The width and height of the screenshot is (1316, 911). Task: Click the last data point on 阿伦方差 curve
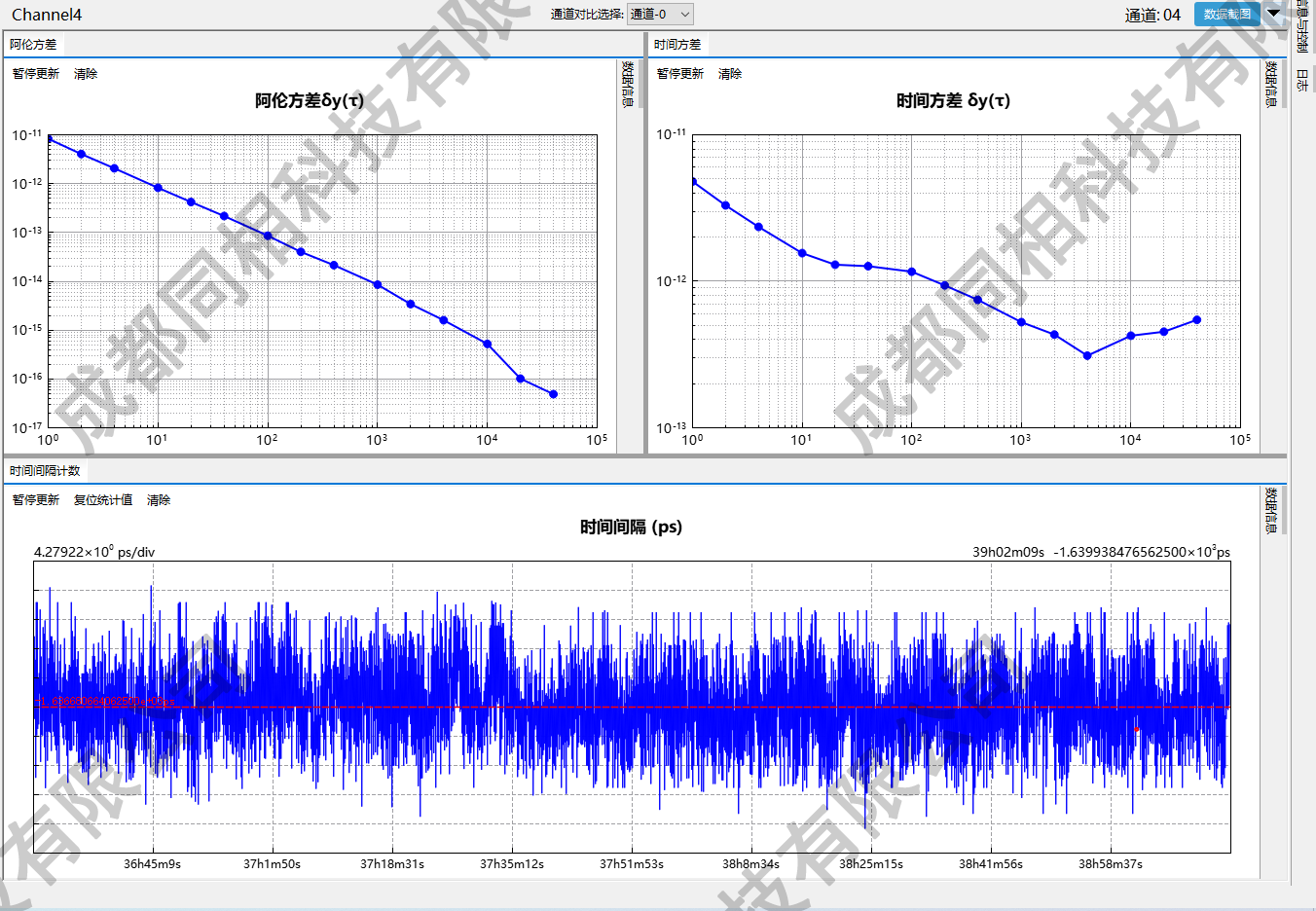[554, 394]
